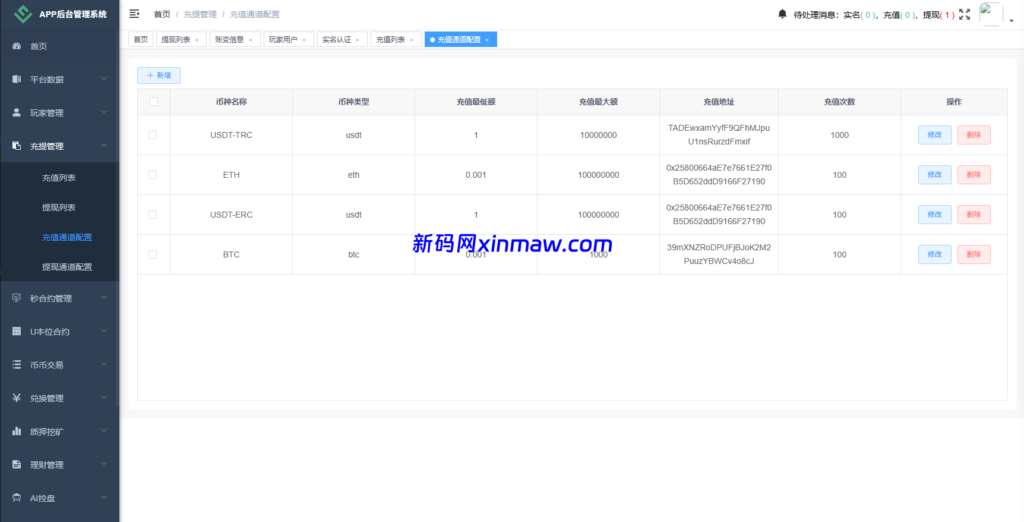Close the 充值通道配置 tab
1024x522 pixels.
[487, 40]
